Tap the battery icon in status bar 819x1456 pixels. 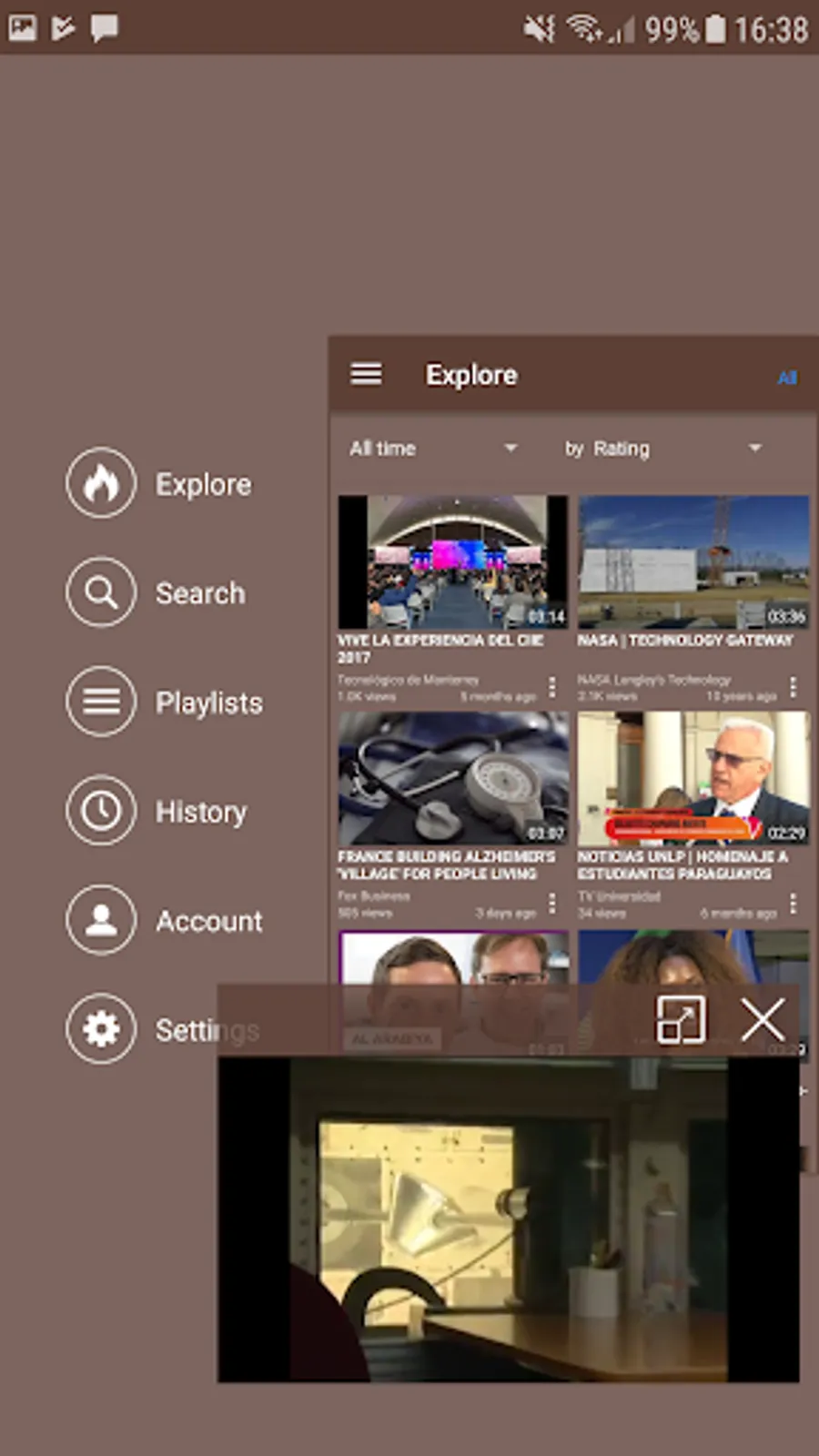pos(716,29)
